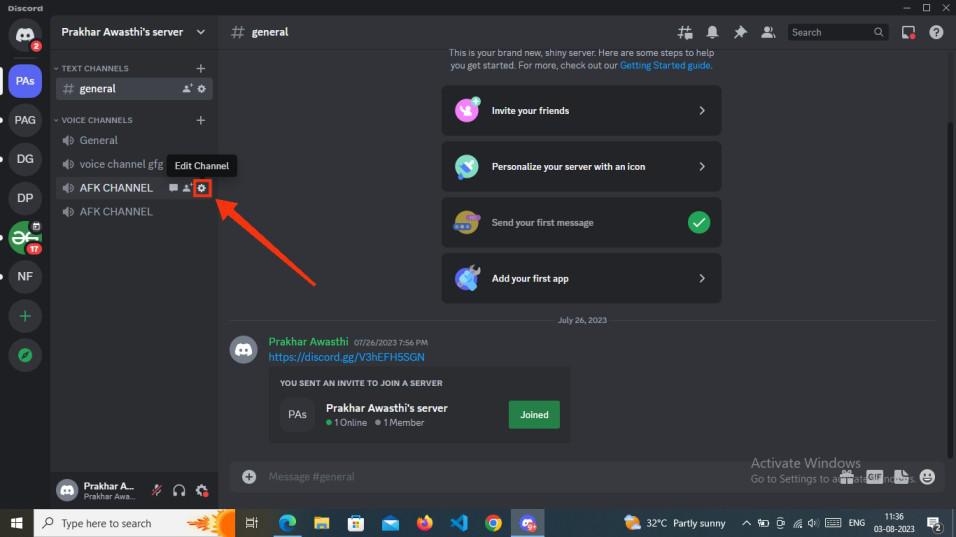Open Personalize your server with an icon
The height and width of the screenshot is (537, 956).
tap(581, 166)
